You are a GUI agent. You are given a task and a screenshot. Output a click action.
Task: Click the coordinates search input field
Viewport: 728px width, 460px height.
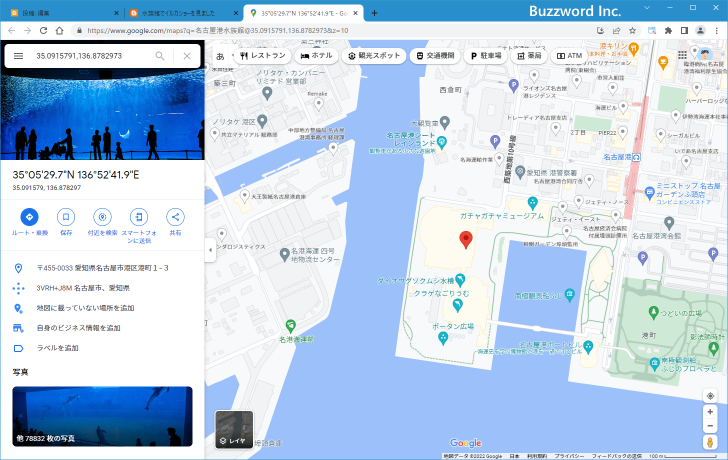click(93, 56)
